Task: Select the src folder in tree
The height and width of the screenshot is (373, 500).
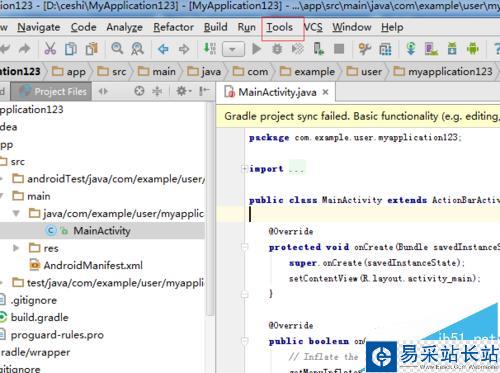Action: [x=13, y=162]
